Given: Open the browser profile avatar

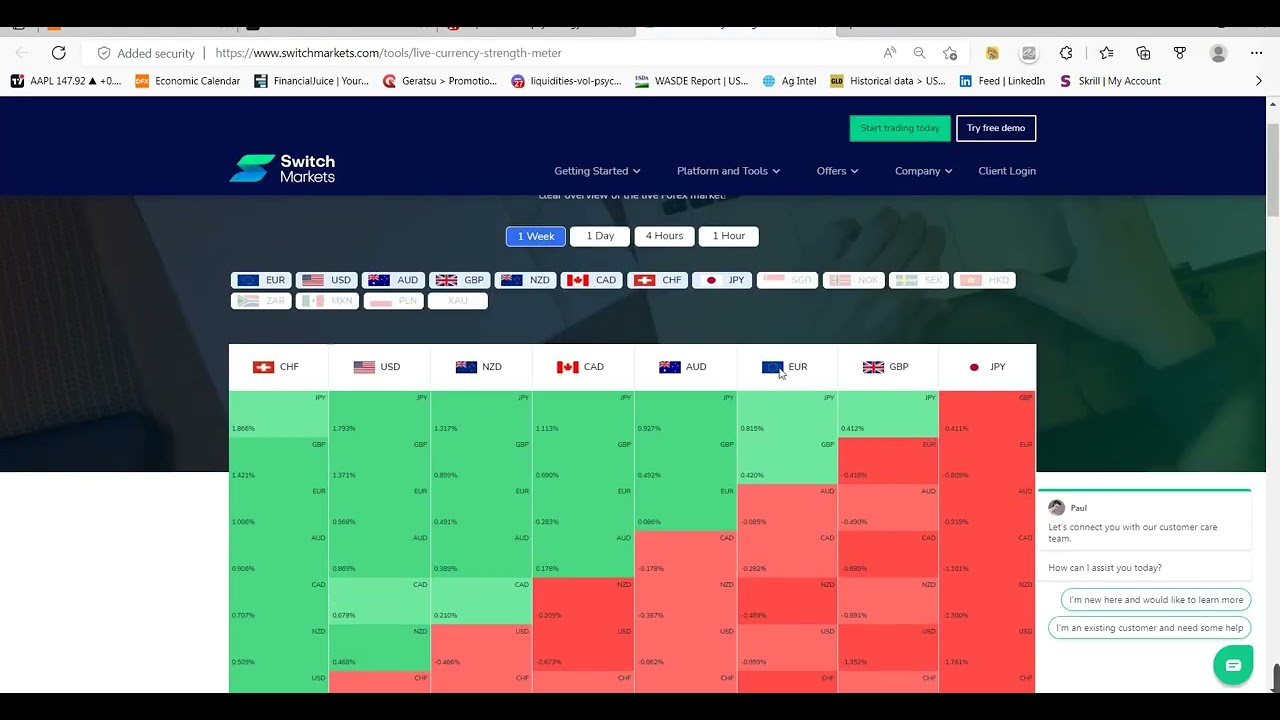Looking at the screenshot, I should [1218, 53].
